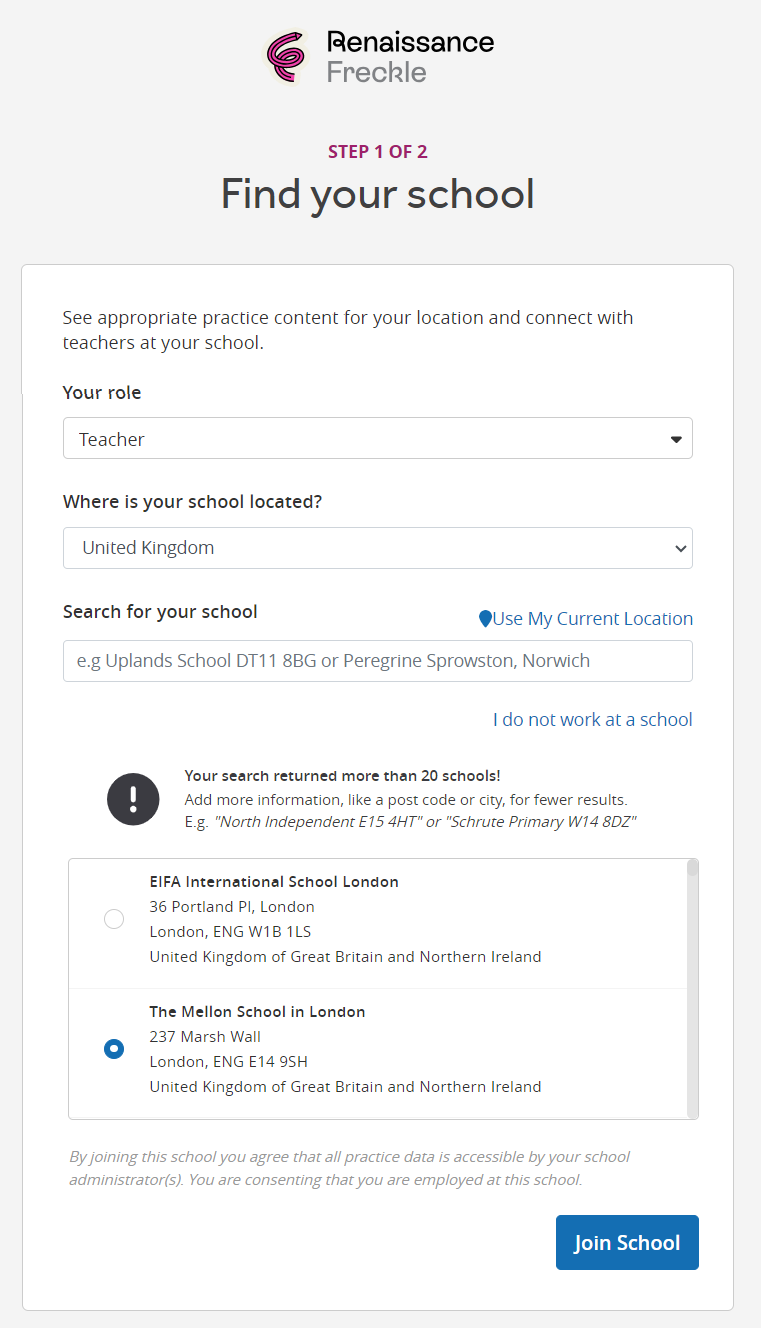Click the exclamation warning icon
The width and height of the screenshot is (761, 1328).
click(x=133, y=799)
